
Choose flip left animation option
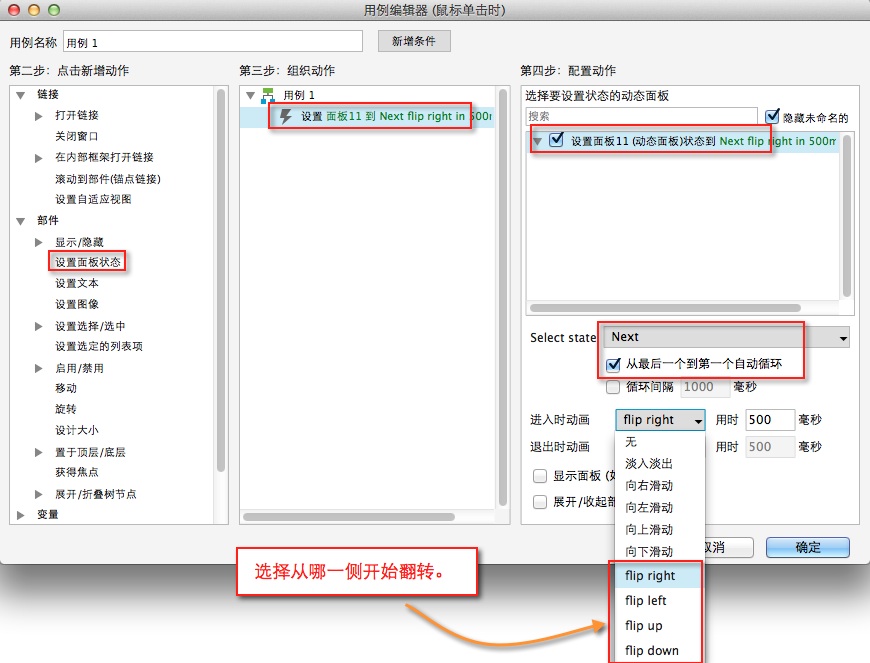tap(646, 601)
